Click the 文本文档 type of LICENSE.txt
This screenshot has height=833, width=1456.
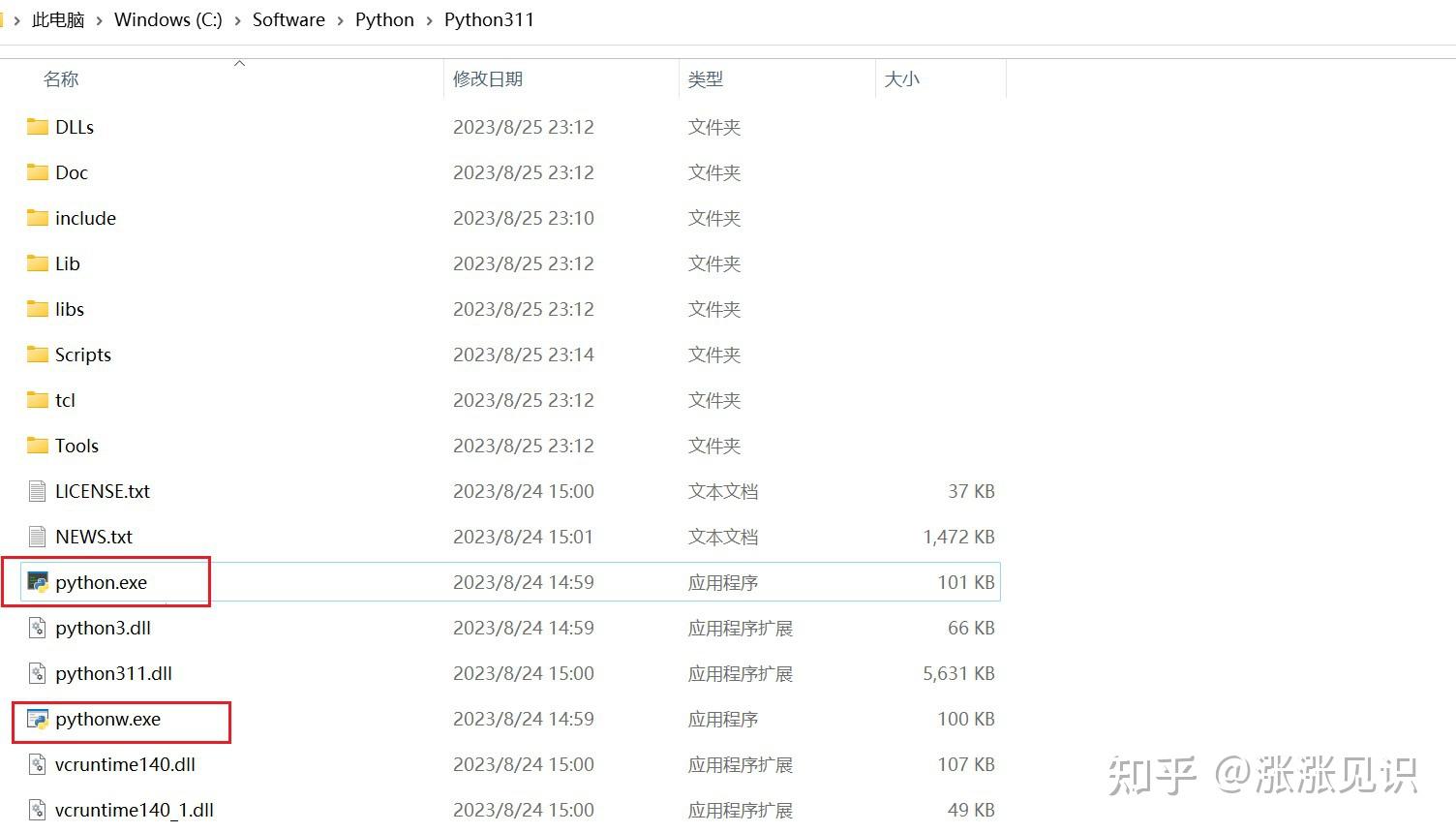pos(723,491)
